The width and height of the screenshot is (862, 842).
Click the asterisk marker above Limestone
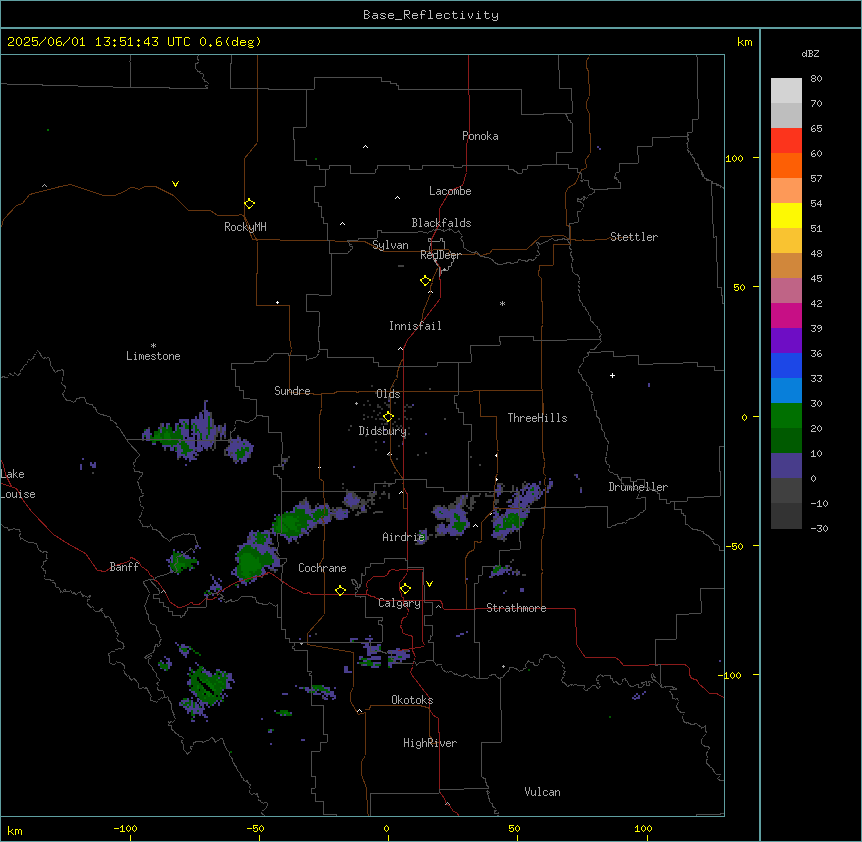(153, 346)
